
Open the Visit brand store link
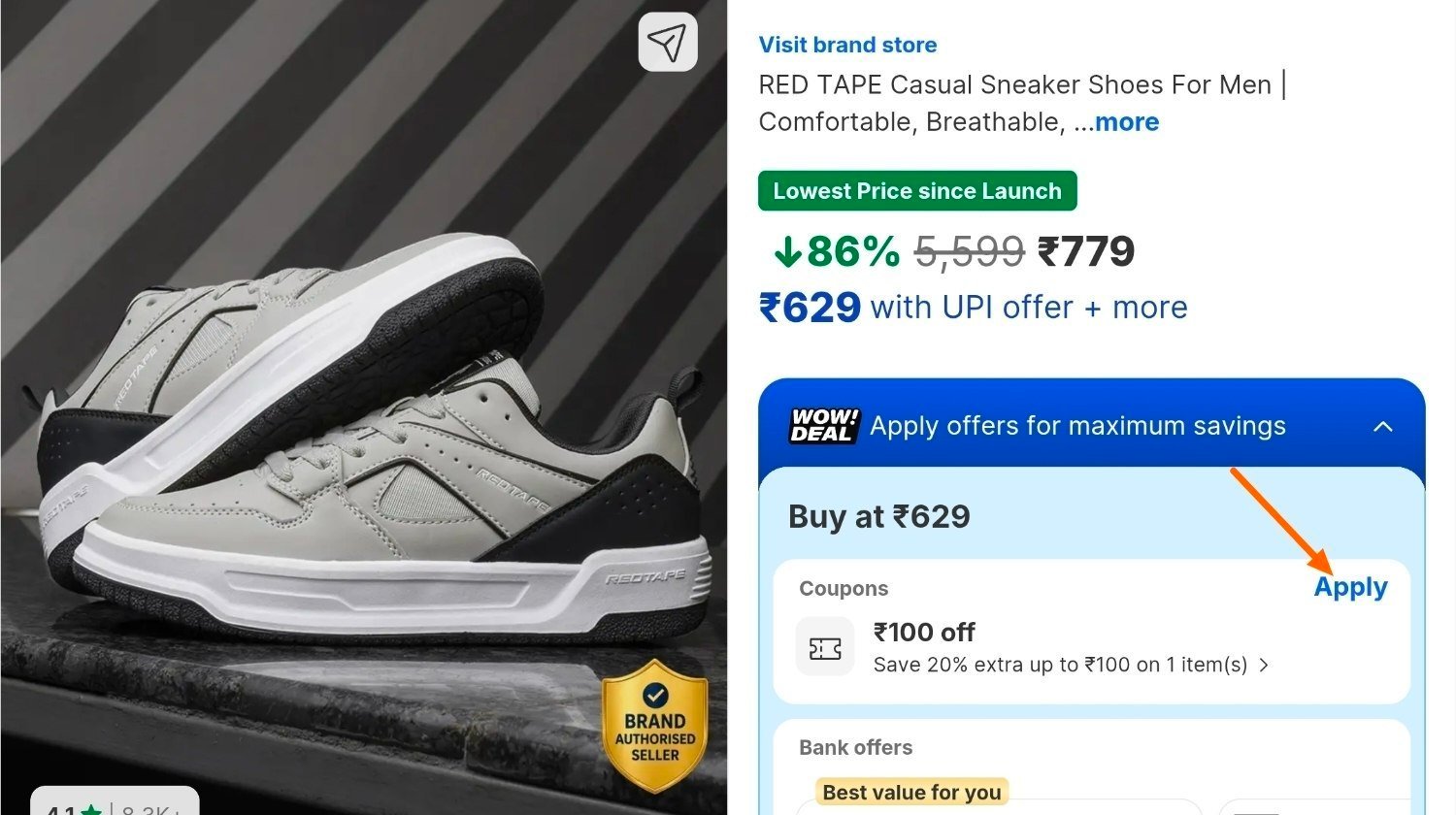click(847, 45)
